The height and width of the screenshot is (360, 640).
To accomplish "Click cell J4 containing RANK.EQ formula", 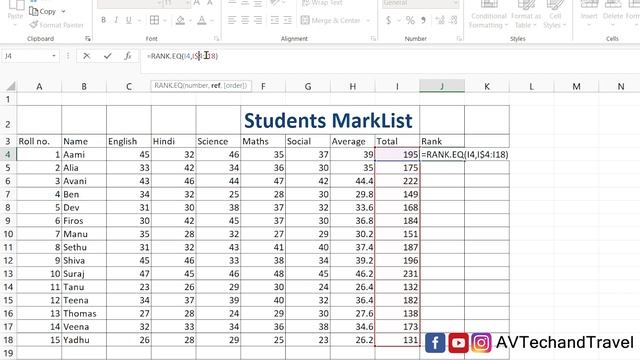I will pos(442,154).
